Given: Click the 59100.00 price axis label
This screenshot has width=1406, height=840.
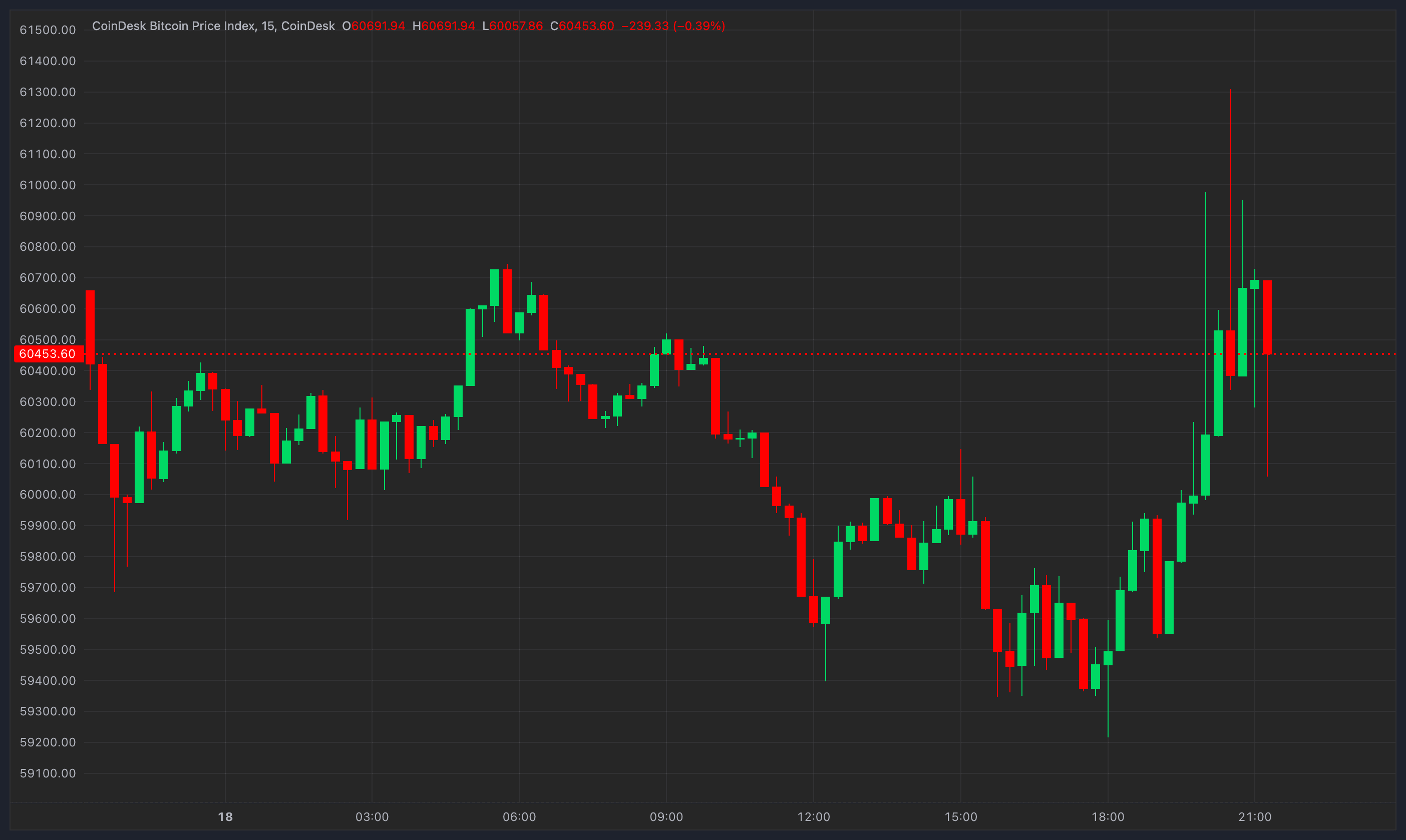Looking at the screenshot, I should 48,773.
